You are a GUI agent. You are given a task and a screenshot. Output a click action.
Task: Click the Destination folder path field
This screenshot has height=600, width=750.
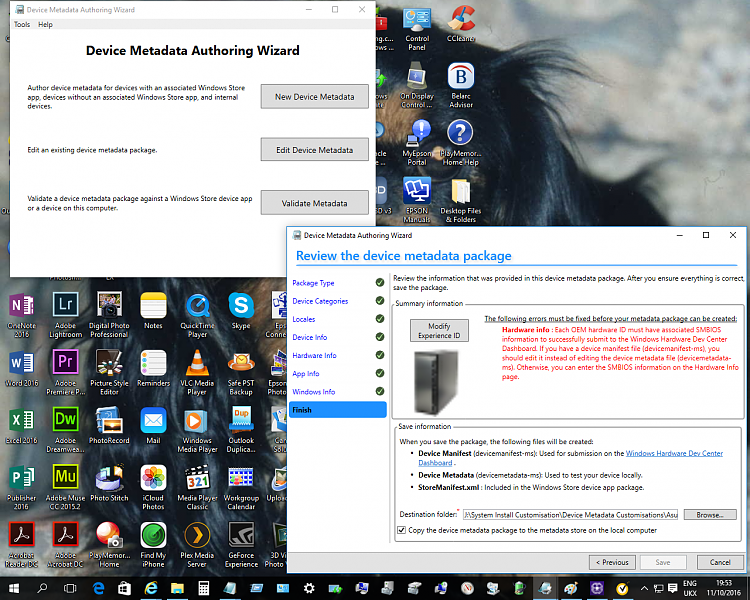[x=571, y=515]
